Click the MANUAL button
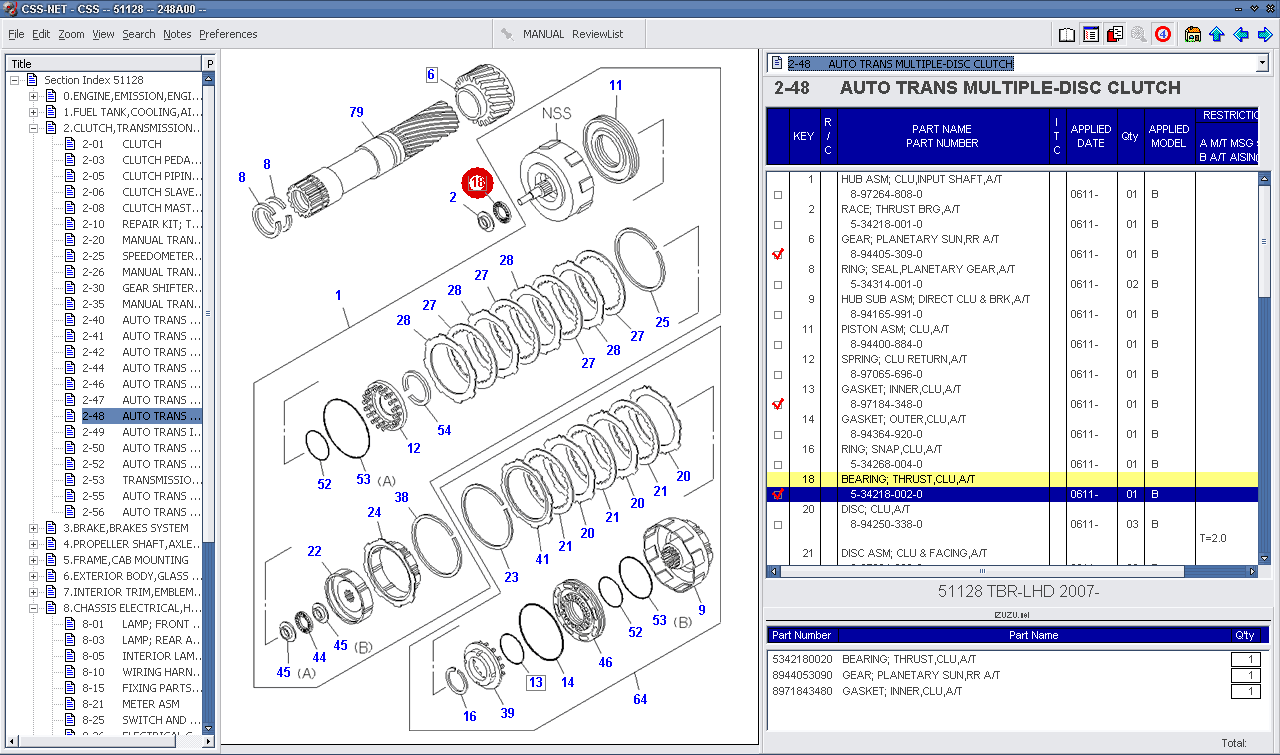 [x=543, y=34]
